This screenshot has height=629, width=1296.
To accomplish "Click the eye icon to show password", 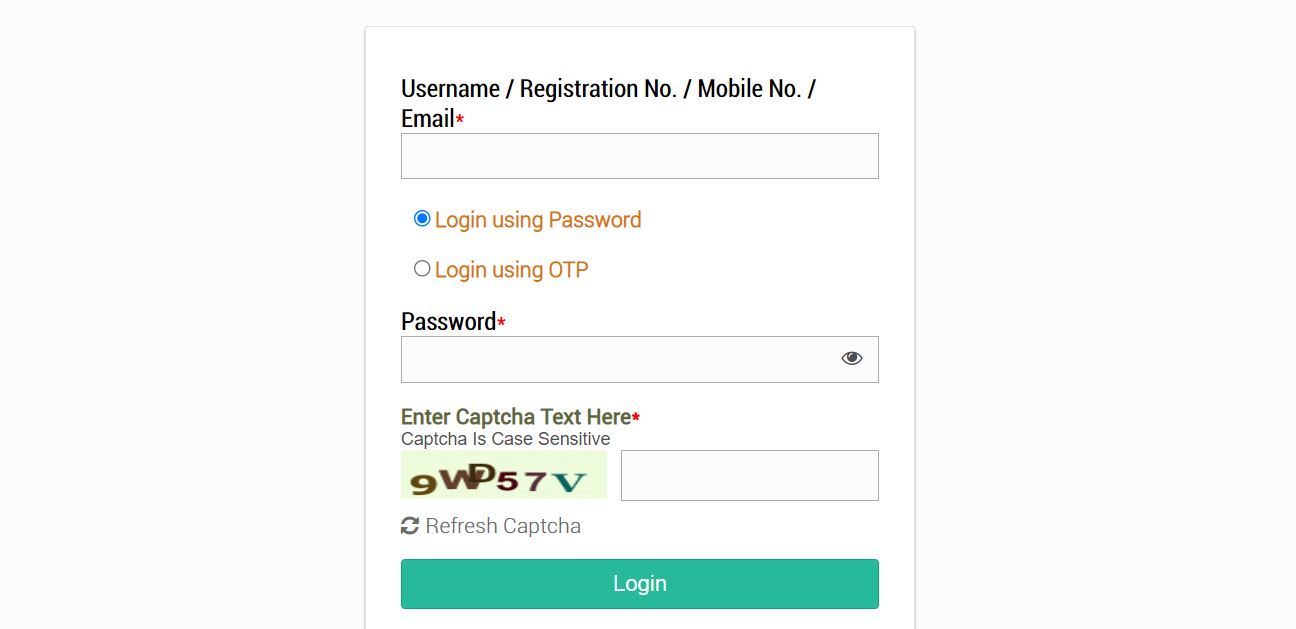I will 851,358.
